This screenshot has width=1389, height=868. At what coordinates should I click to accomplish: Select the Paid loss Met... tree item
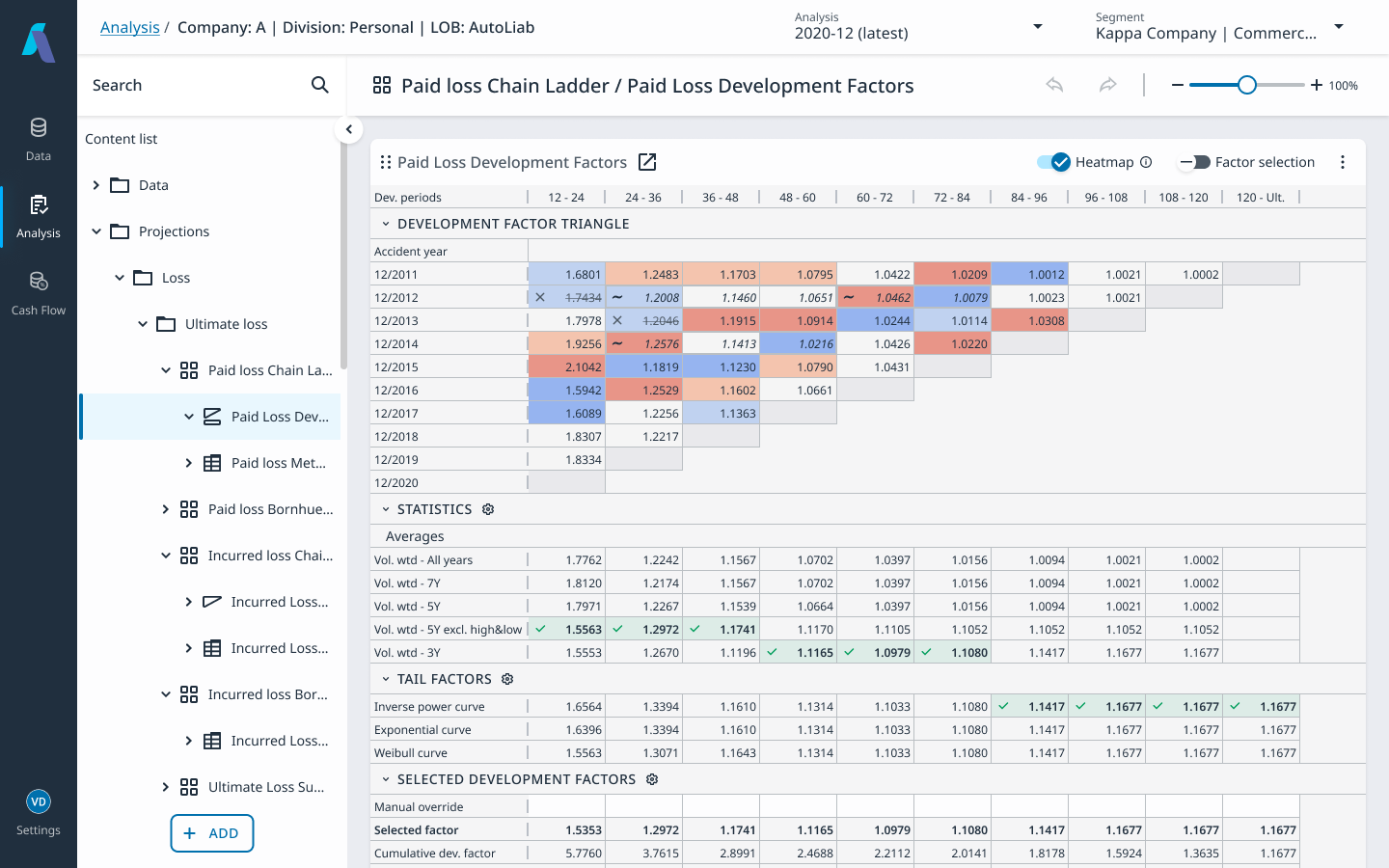tap(210, 463)
